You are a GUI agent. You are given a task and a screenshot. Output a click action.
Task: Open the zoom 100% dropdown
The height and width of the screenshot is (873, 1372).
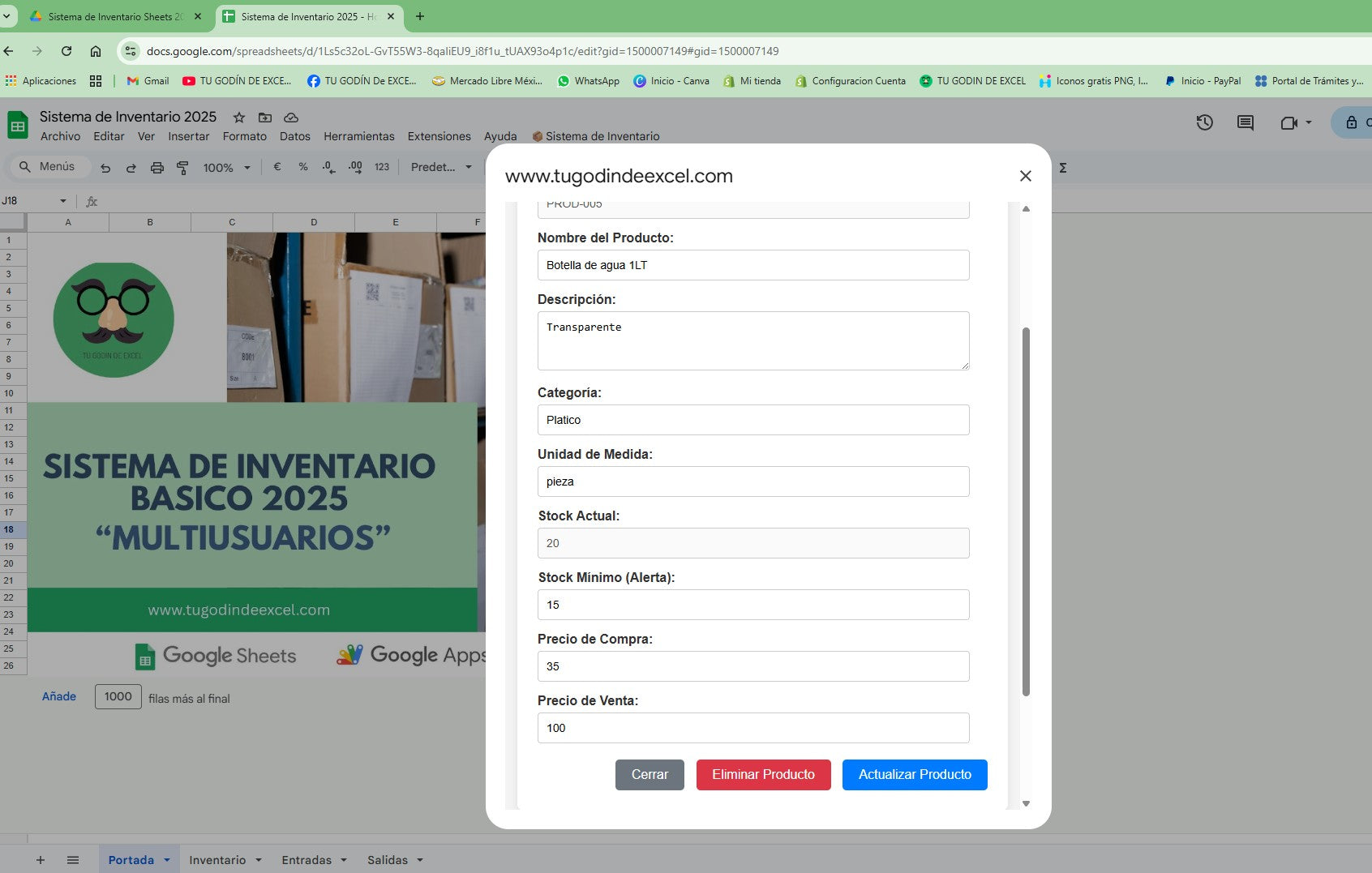point(226,168)
